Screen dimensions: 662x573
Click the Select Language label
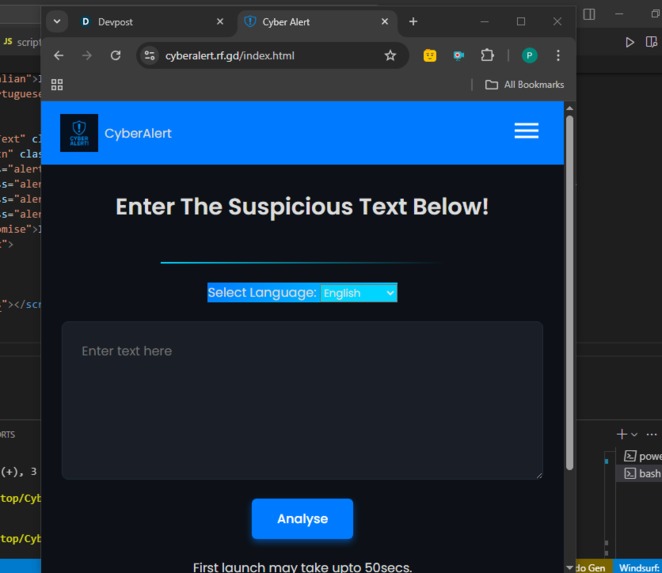pyautogui.click(x=262, y=293)
